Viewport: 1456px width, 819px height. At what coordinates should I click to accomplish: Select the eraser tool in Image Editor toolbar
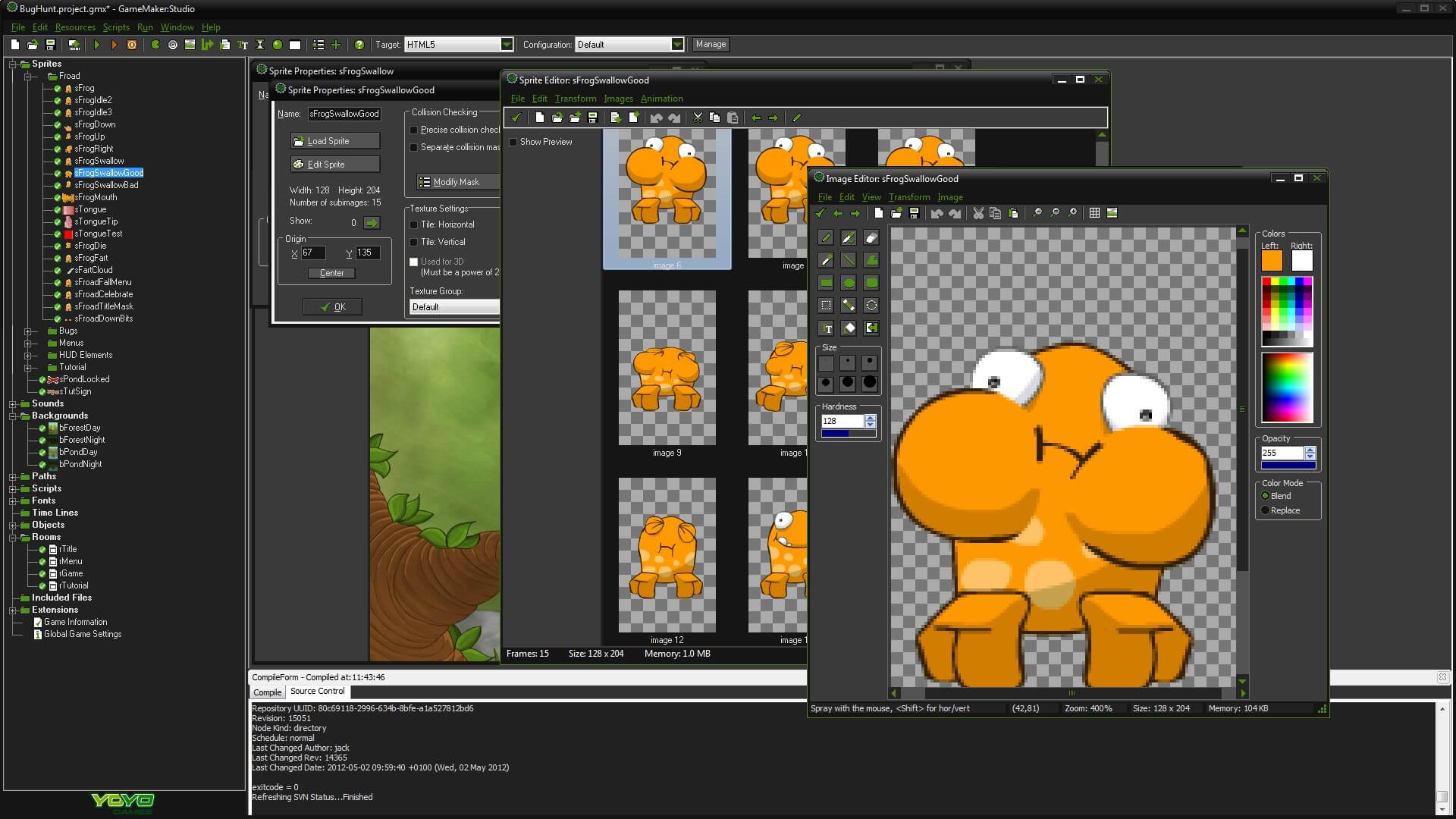[x=871, y=237]
